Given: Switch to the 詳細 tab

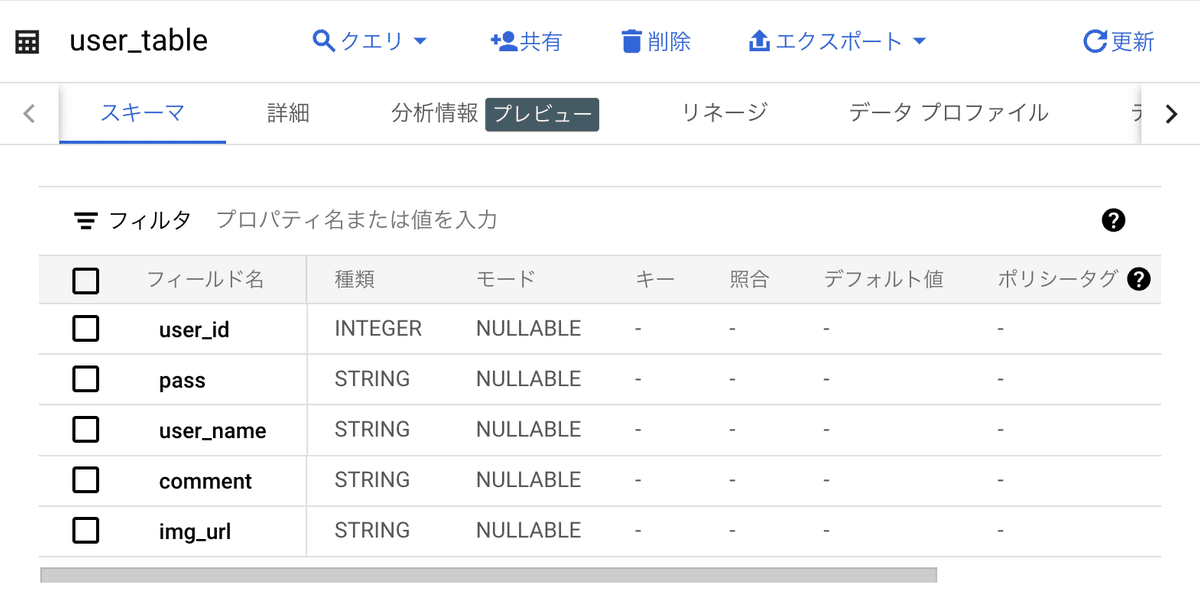Looking at the screenshot, I should (x=288, y=113).
